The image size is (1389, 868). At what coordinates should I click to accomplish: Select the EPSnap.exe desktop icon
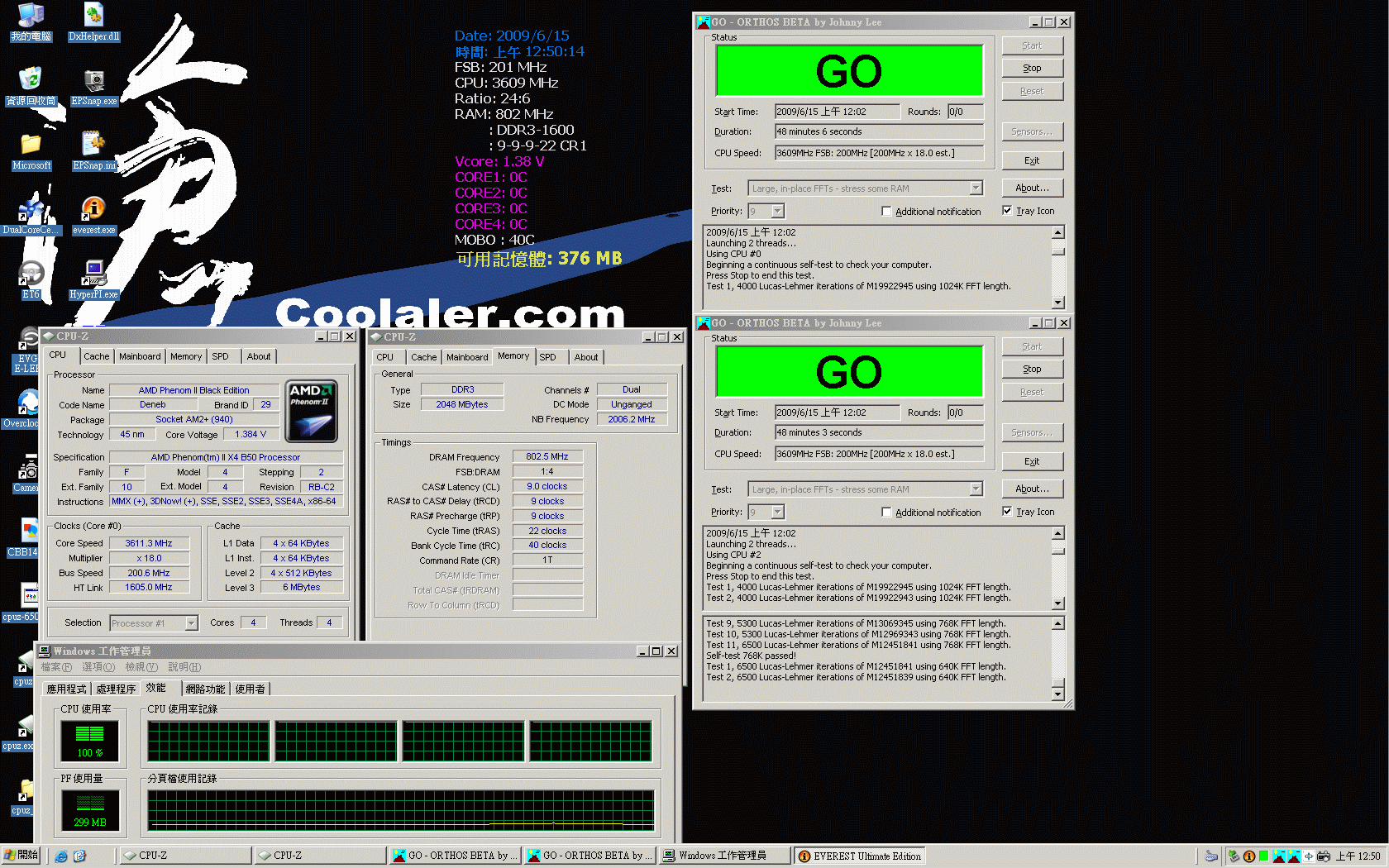tap(94, 87)
